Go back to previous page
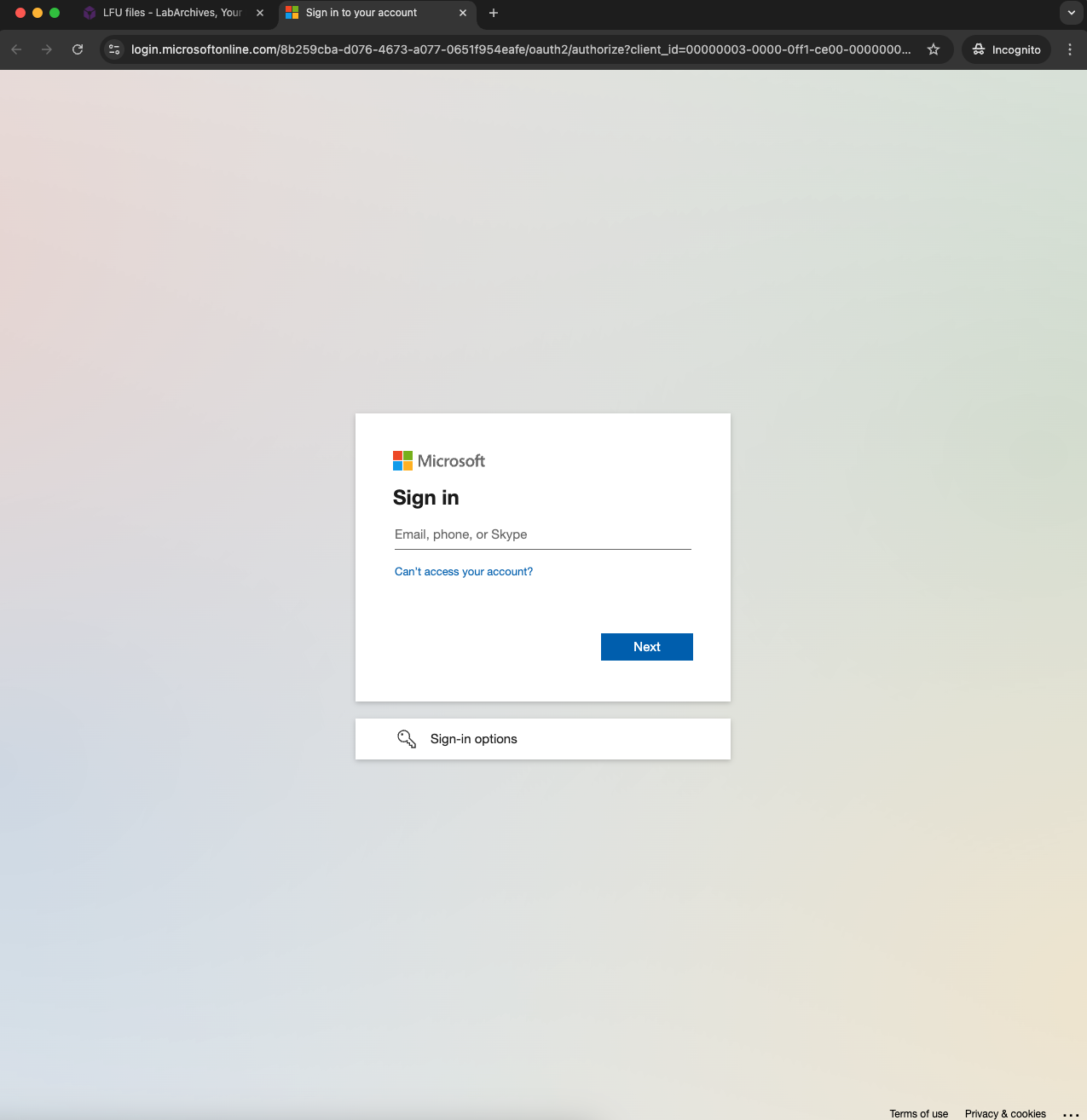The image size is (1087, 1120). (x=16, y=49)
